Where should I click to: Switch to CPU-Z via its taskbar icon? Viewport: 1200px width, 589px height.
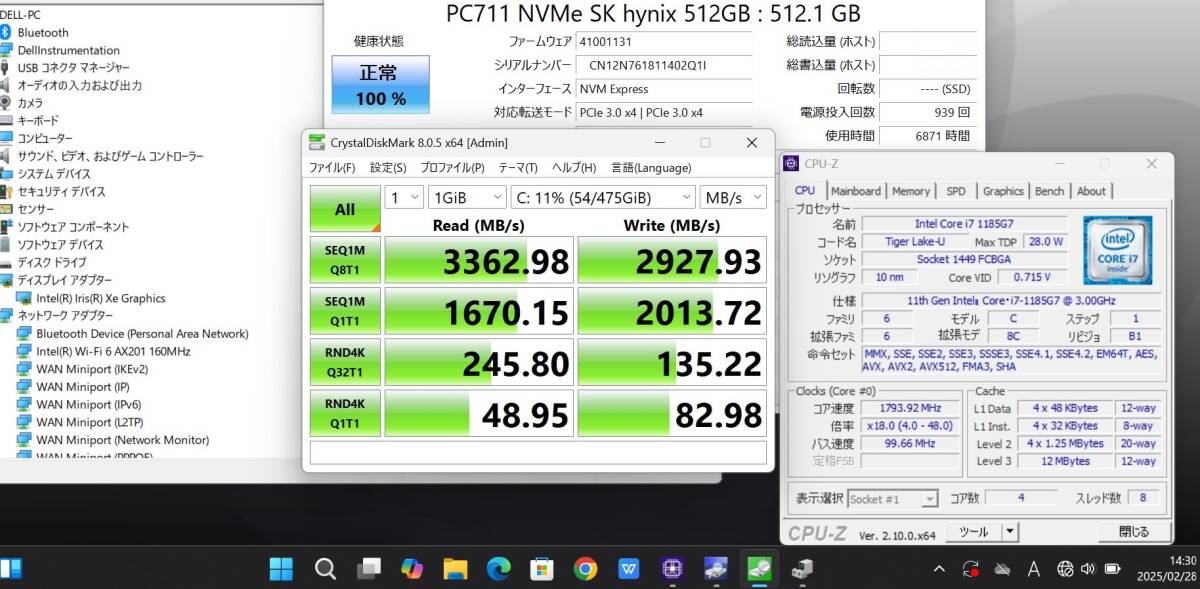(x=672, y=569)
